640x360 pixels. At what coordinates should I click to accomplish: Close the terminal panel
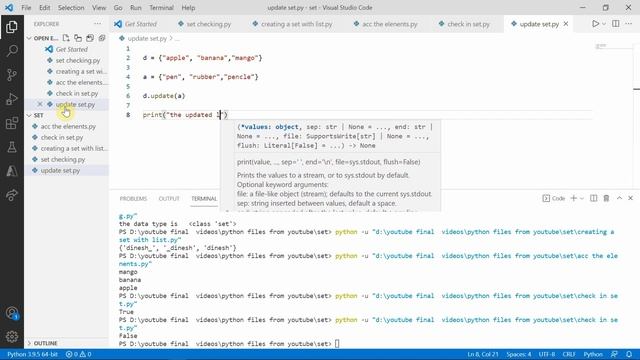631,198
